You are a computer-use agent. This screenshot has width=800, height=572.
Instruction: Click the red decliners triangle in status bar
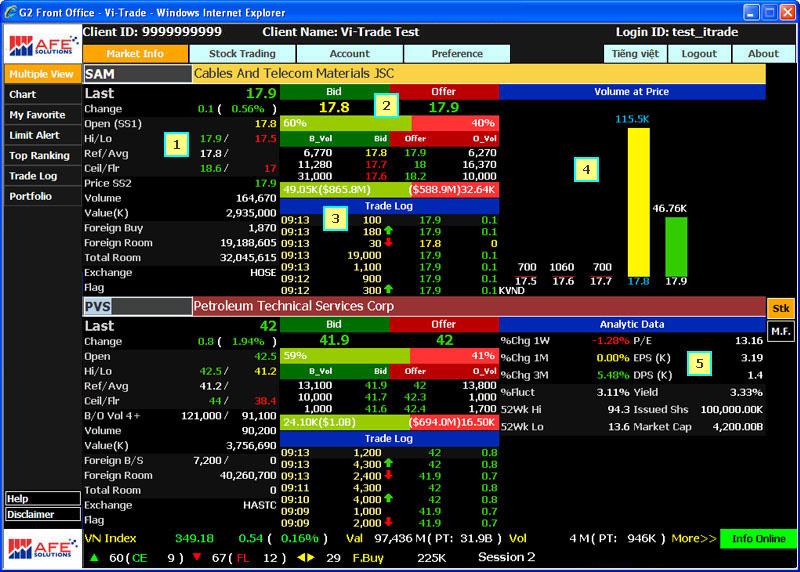click(197, 557)
